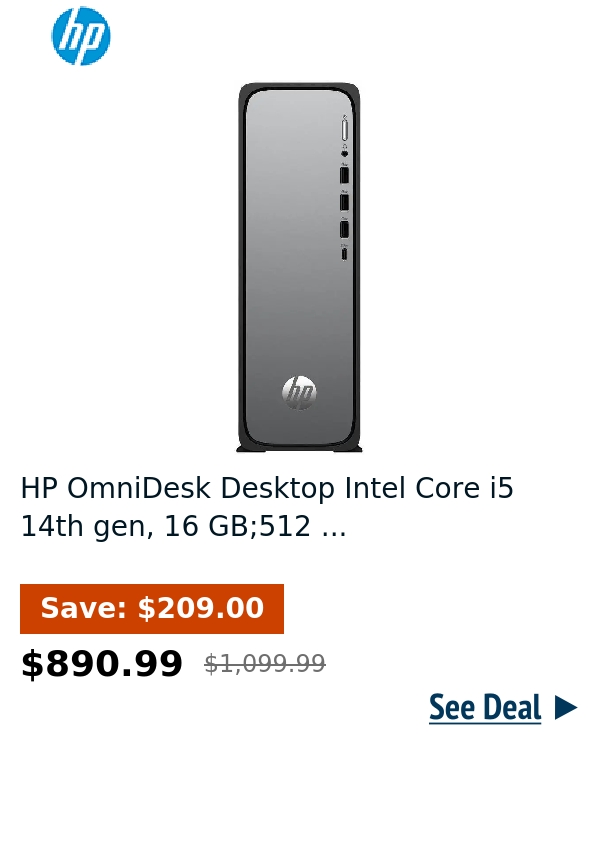Screen dimensions: 600x863
Task: Click the tower's base stand
Action: click(298, 447)
